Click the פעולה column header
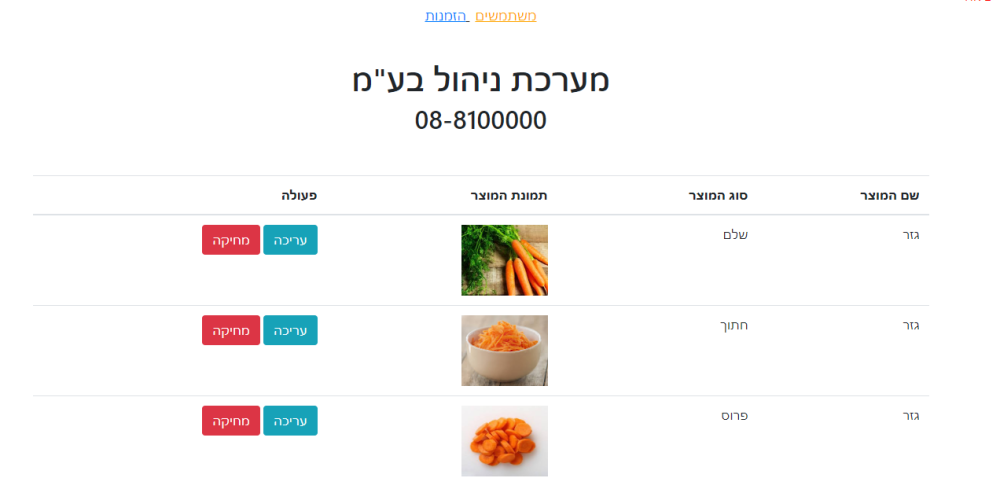This screenshot has height=478, width=1000. click(299, 195)
